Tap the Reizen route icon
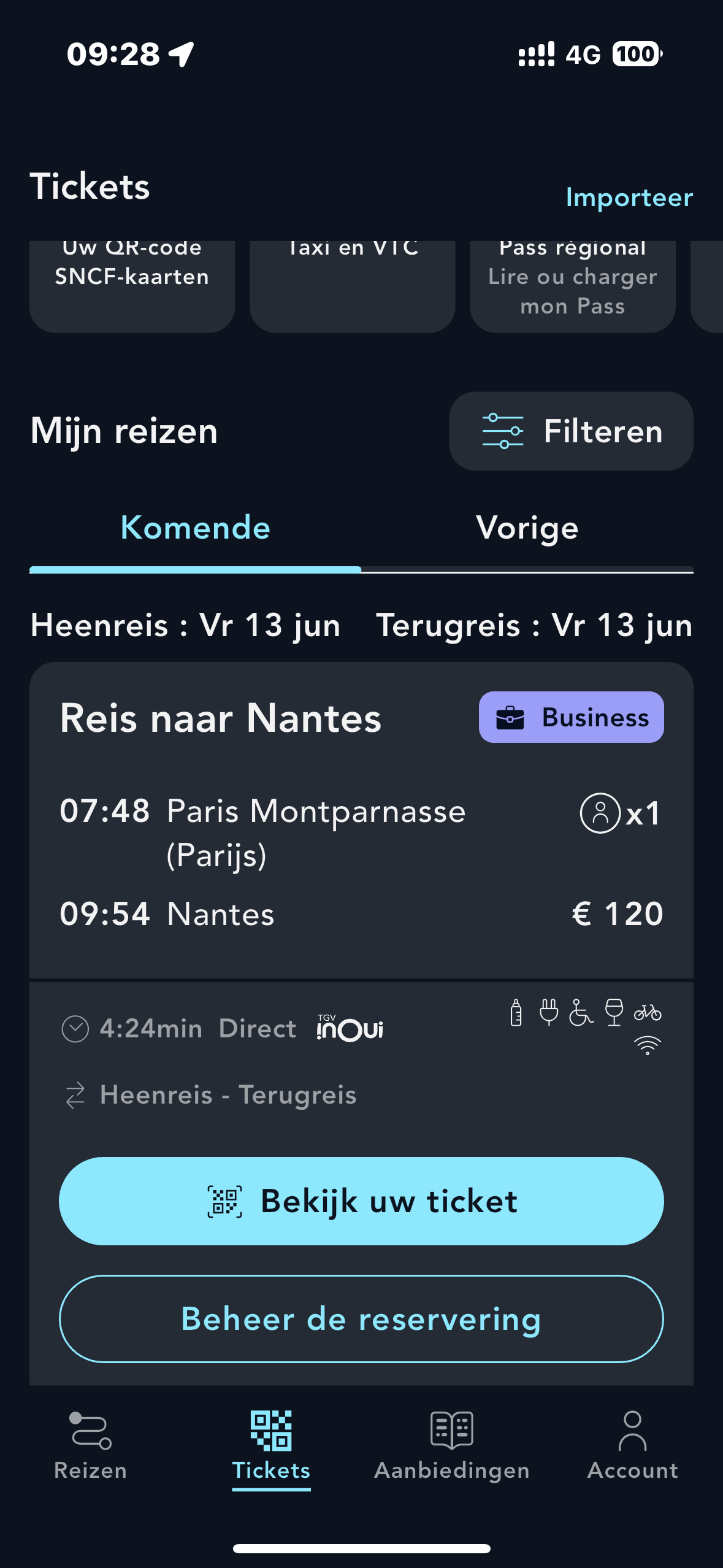 (x=90, y=1429)
